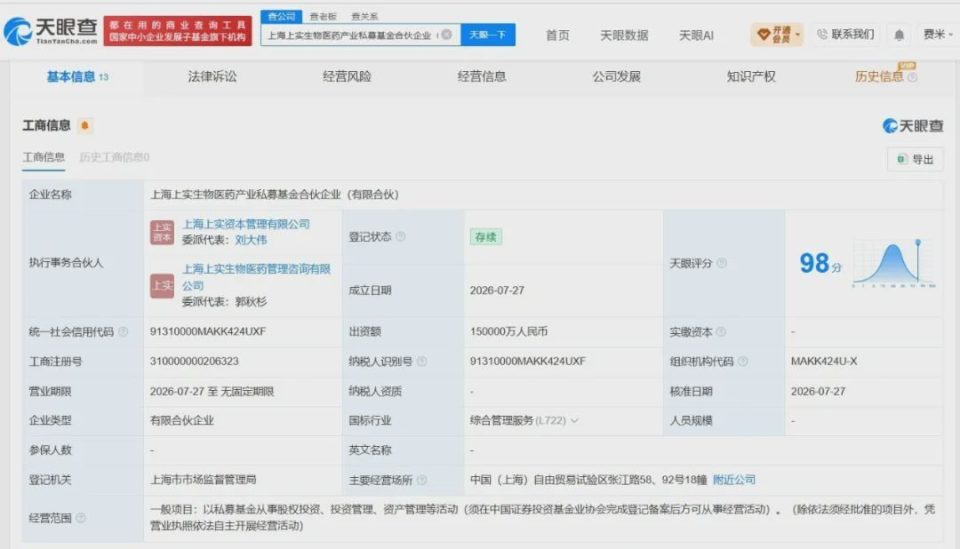Click the red promotional banner beside the logo
This screenshot has height=549, width=960.
tap(178, 31)
